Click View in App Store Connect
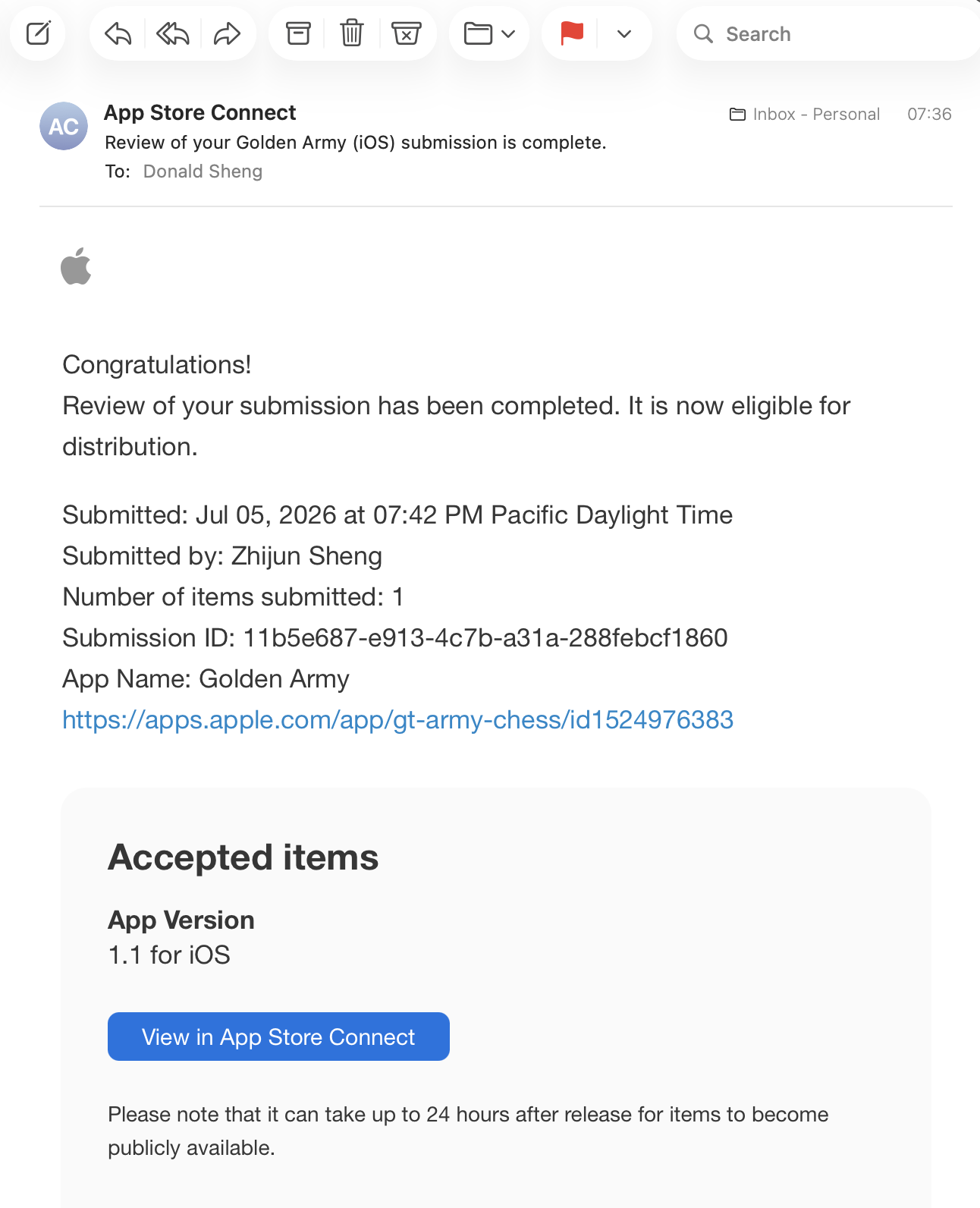This screenshot has width=980, height=1208. (x=278, y=1037)
